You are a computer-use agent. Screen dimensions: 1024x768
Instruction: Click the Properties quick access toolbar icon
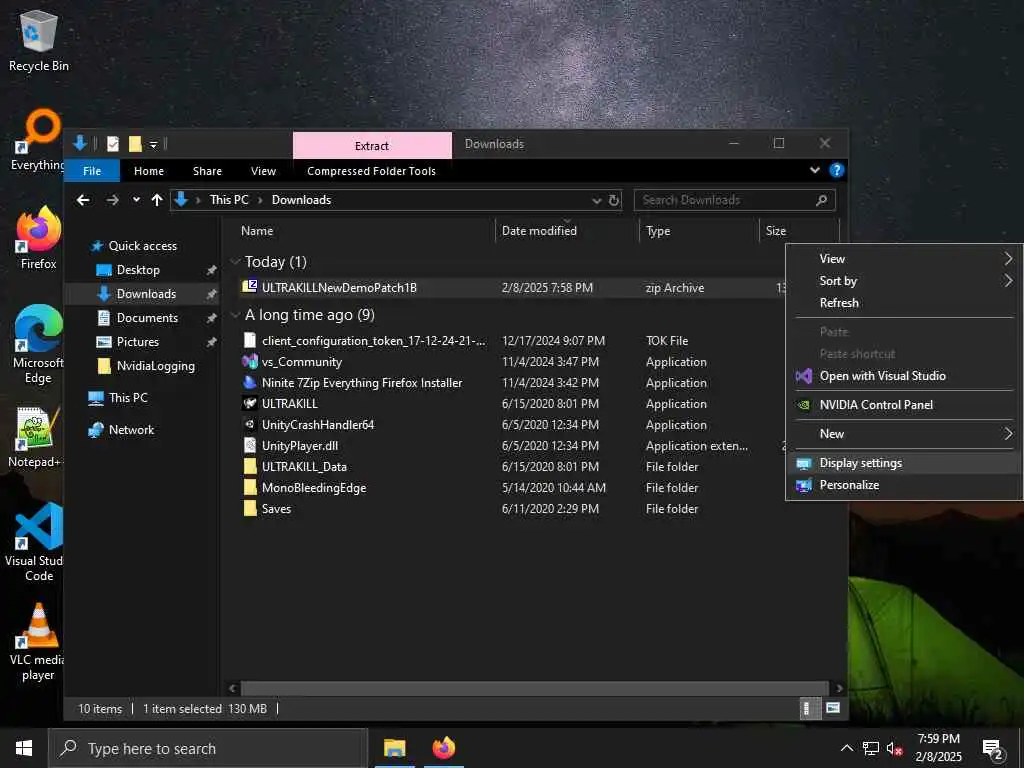click(113, 144)
